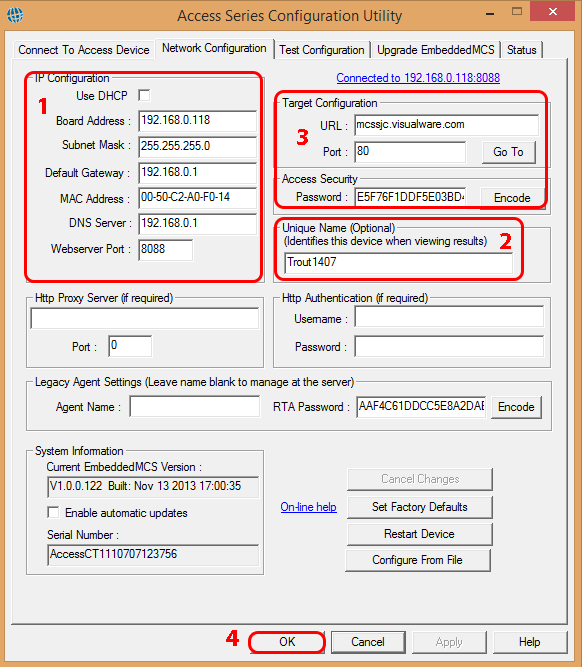
Task: Click Set Factory Defaults button
Action: [x=419, y=507]
